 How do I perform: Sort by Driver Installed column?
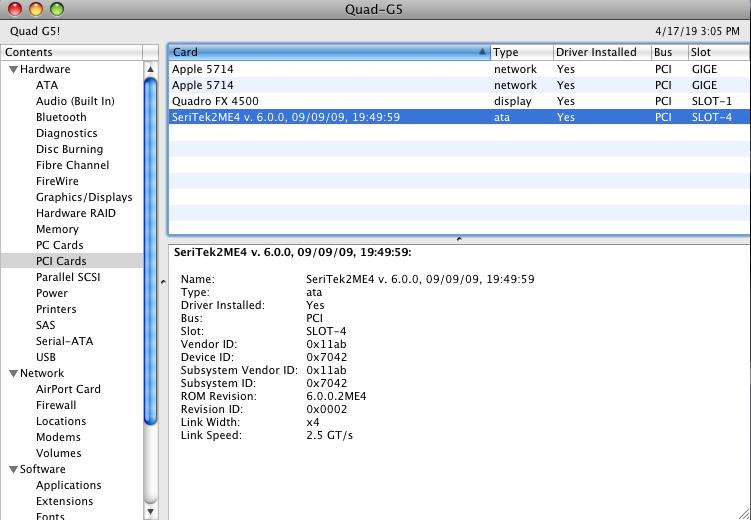click(x=602, y=52)
